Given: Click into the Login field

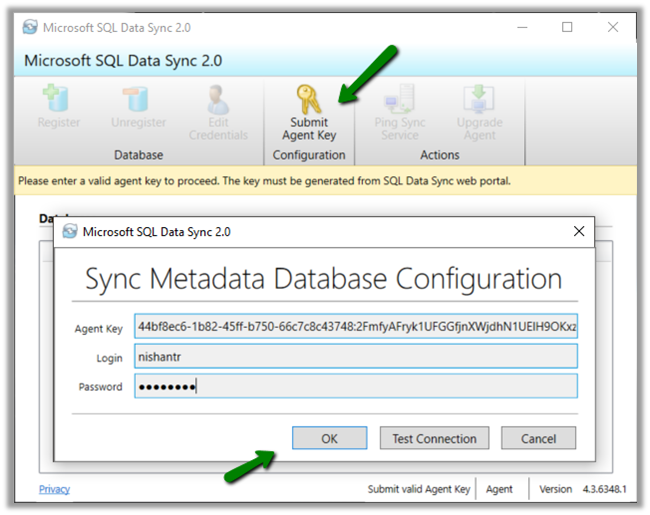Looking at the screenshot, I should click(x=355, y=357).
